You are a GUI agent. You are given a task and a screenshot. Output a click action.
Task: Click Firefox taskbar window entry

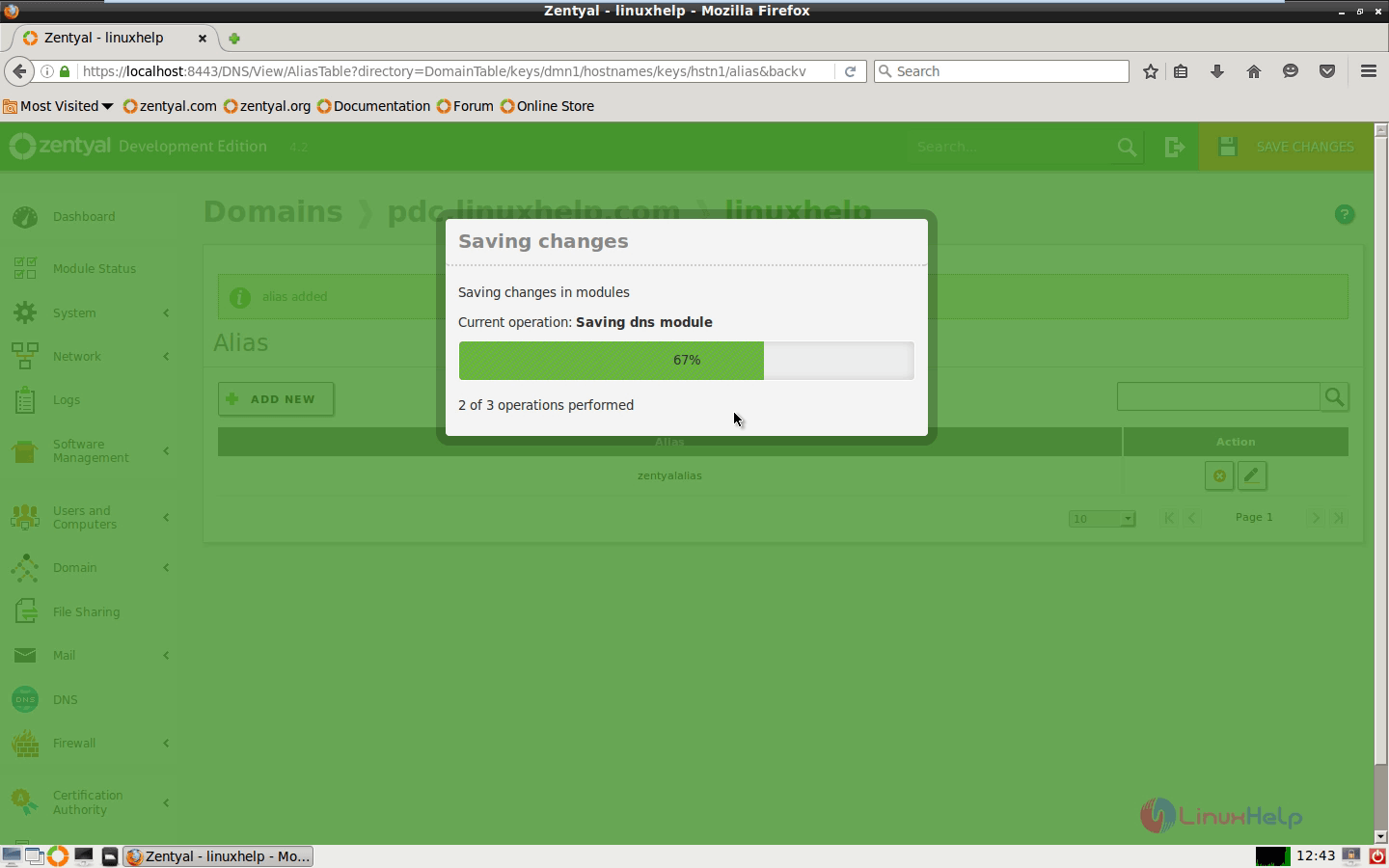(x=219, y=856)
